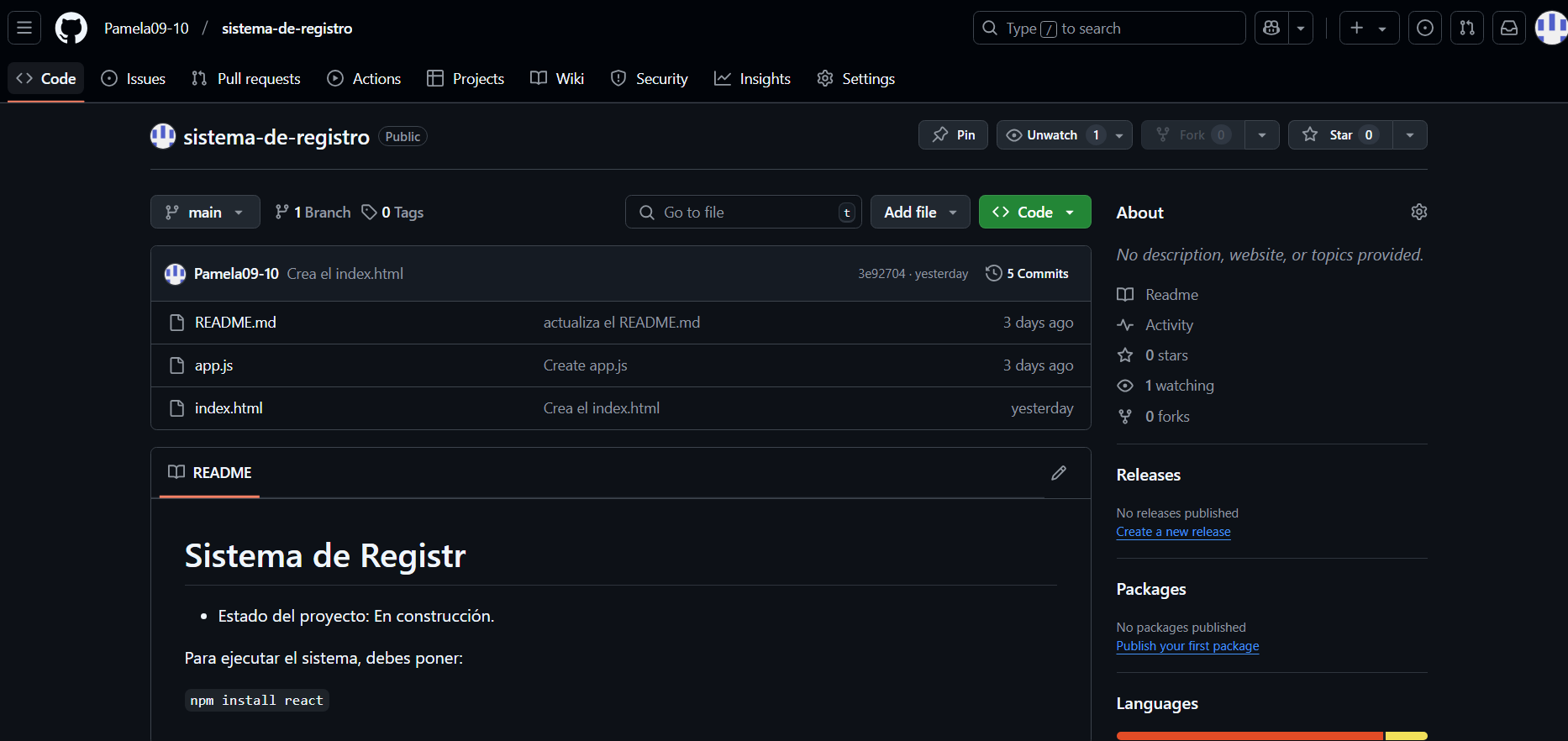
Task: Click the index.html file icon
Action: 176,408
